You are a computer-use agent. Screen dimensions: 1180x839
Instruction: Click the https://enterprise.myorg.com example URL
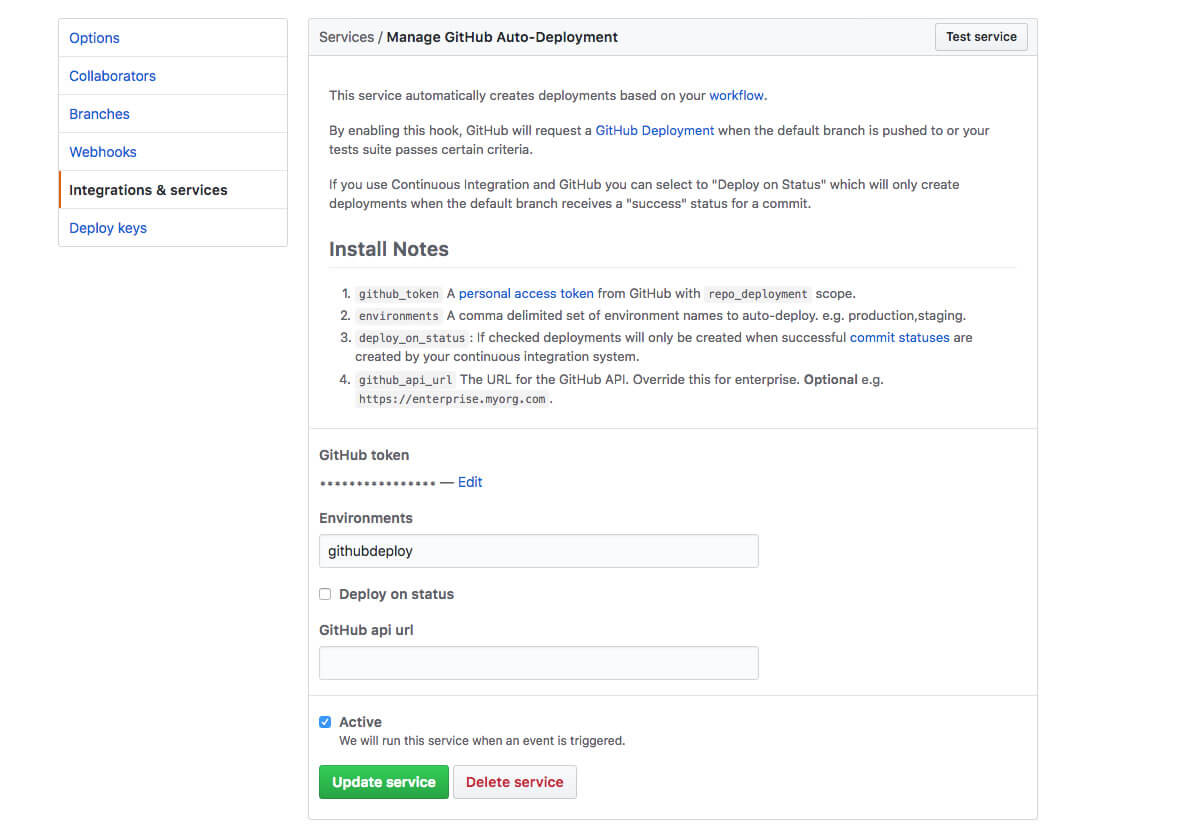452,400
